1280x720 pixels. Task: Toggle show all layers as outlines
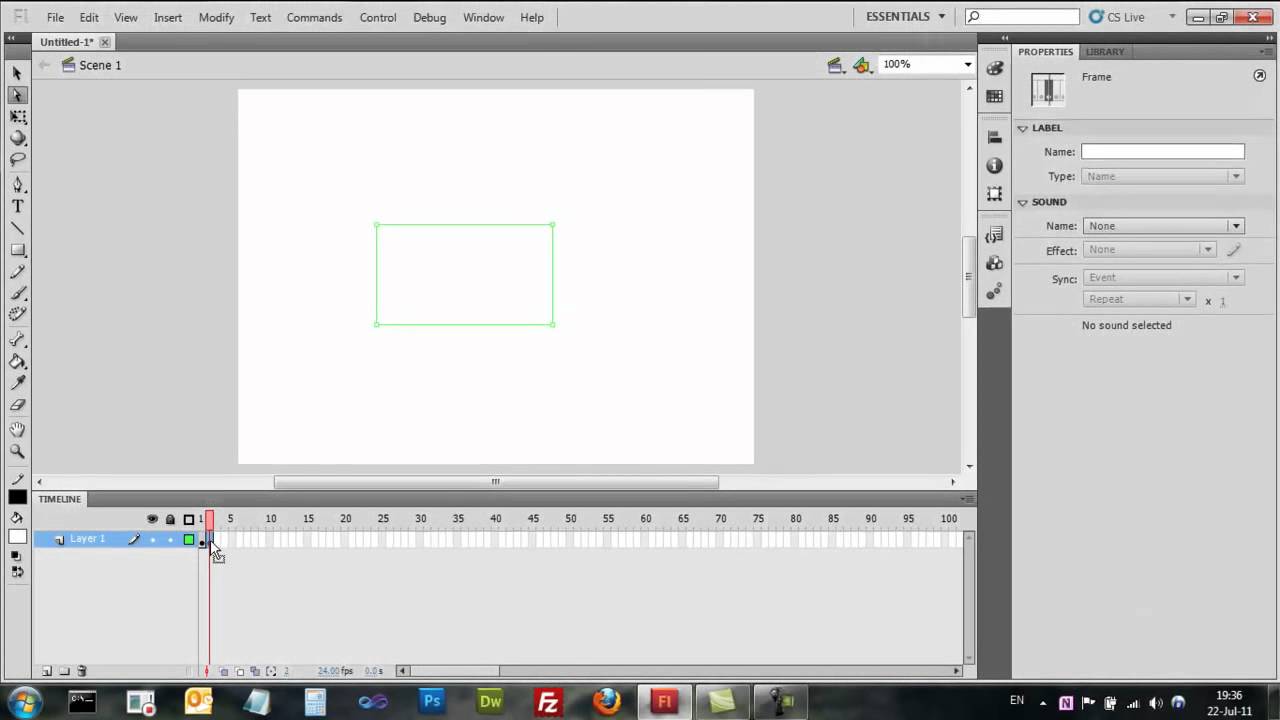click(x=188, y=519)
